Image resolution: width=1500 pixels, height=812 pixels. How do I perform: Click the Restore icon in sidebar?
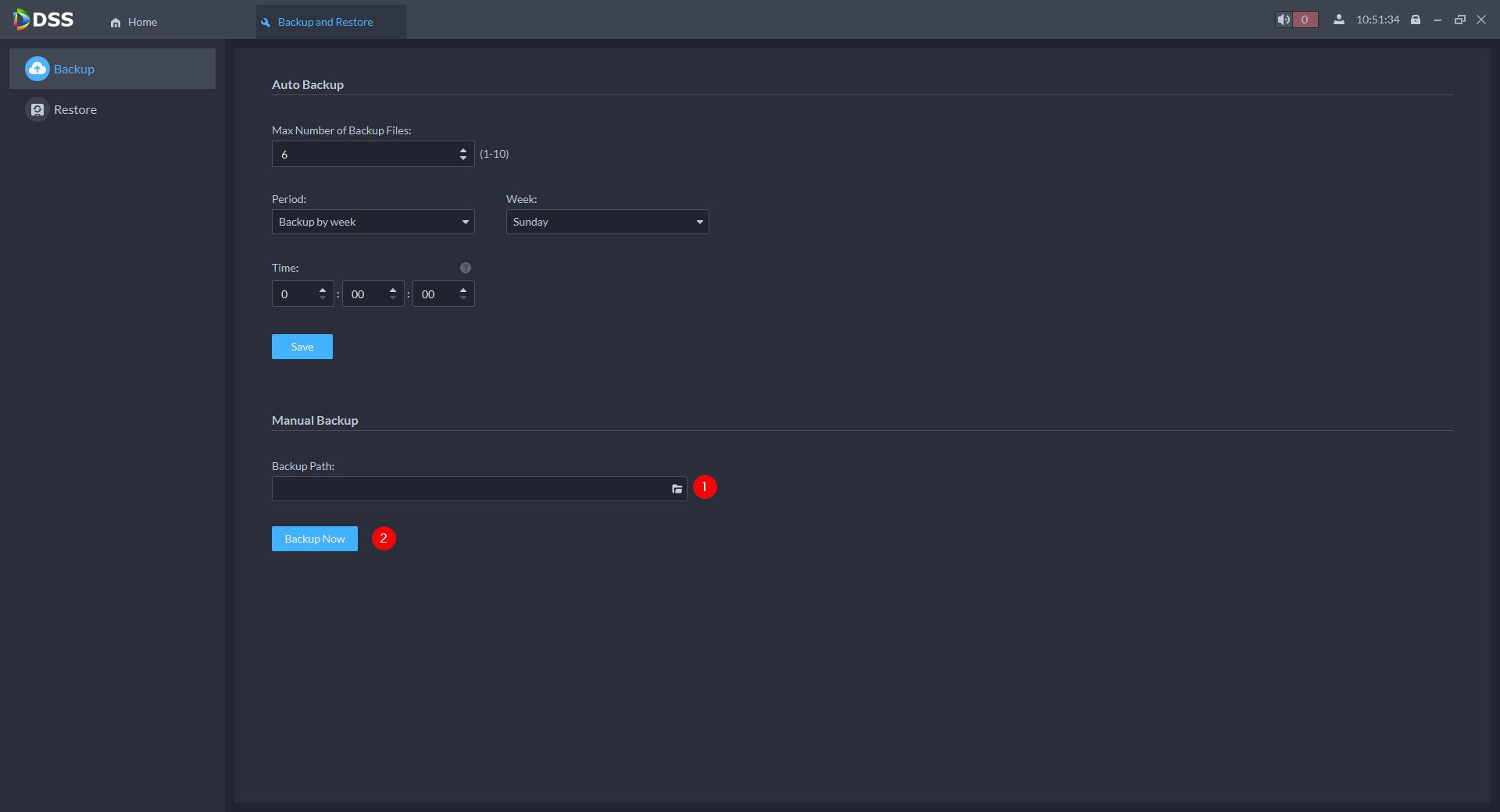37,109
